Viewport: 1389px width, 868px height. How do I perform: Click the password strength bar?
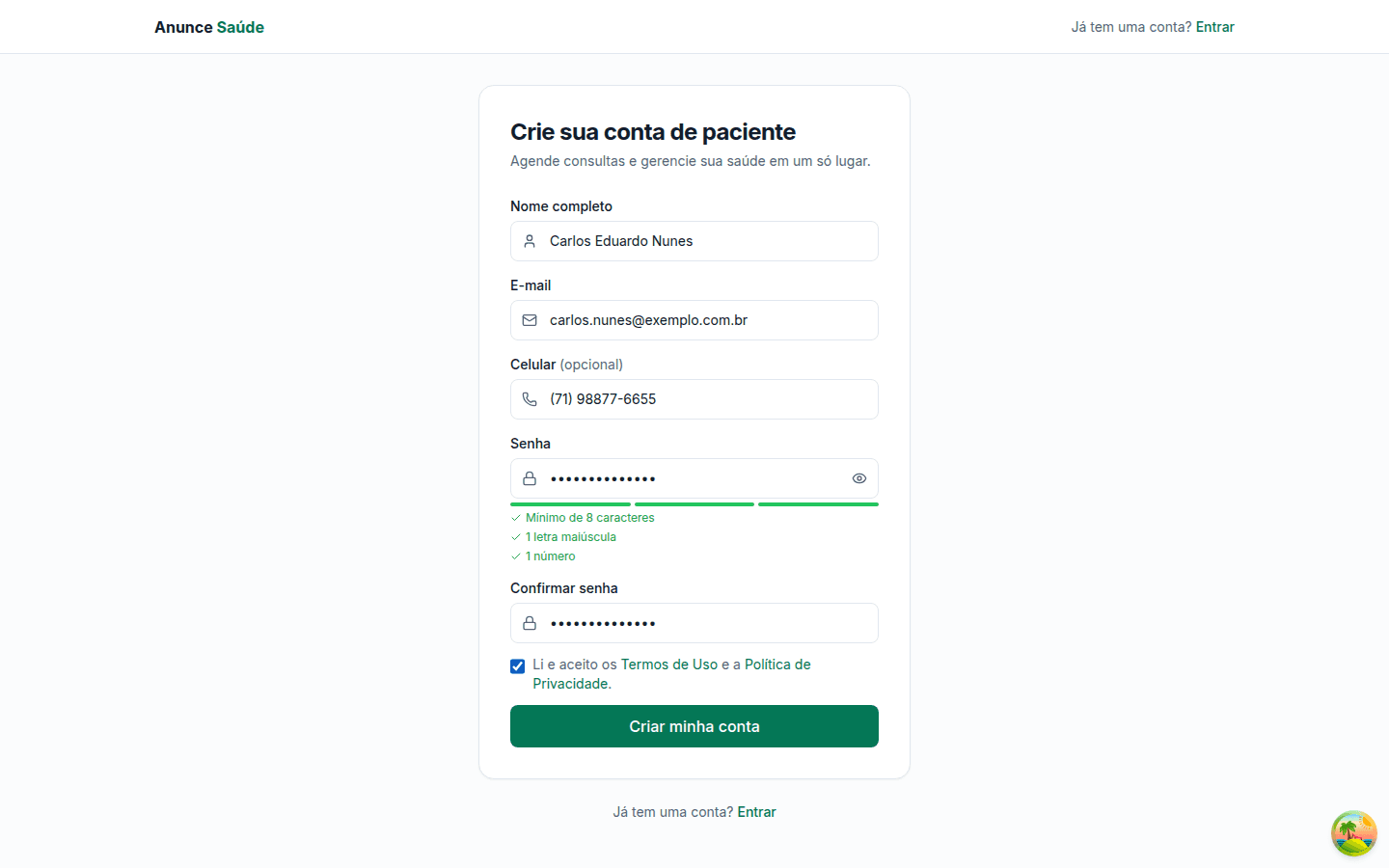coord(694,504)
